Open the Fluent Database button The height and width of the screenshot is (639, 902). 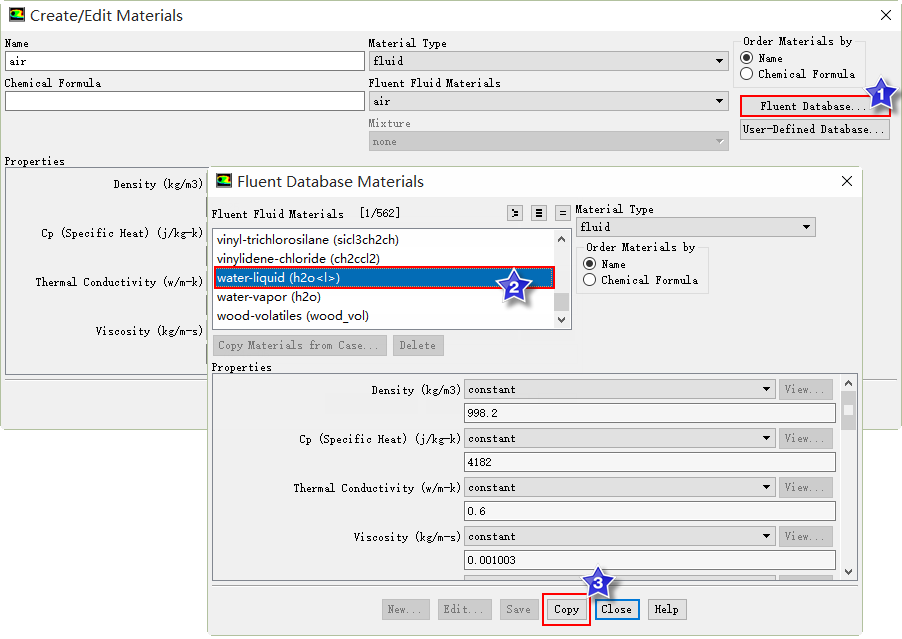point(813,106)
